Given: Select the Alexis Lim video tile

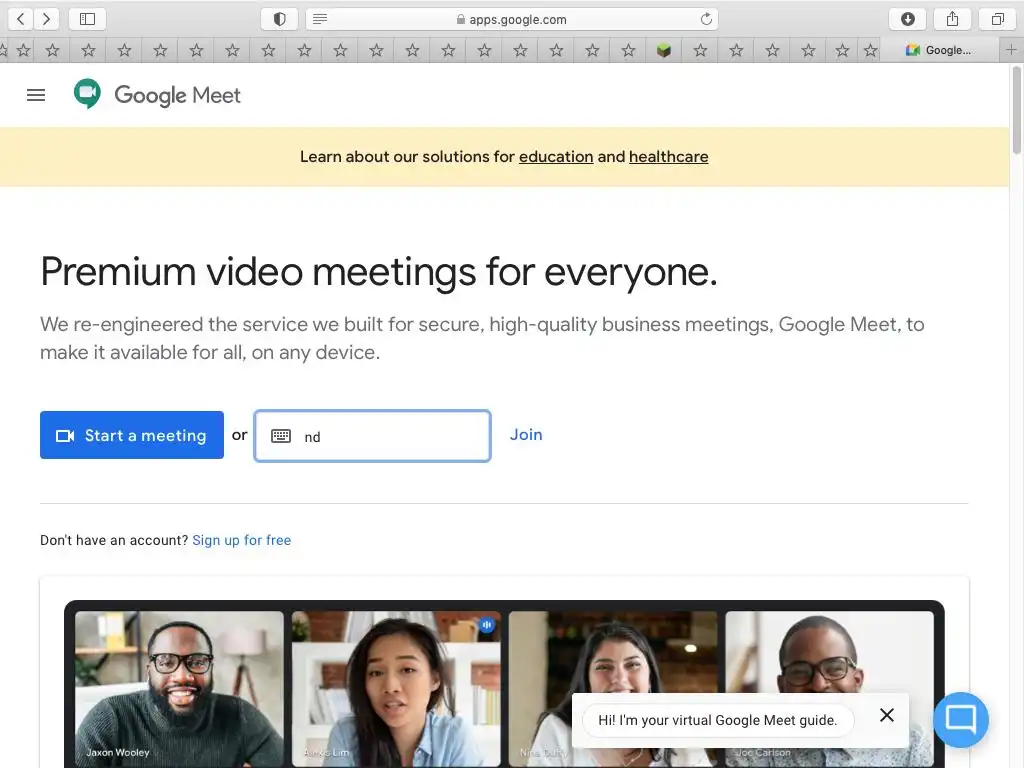Looking at the screenshot, I should point(396,689).
